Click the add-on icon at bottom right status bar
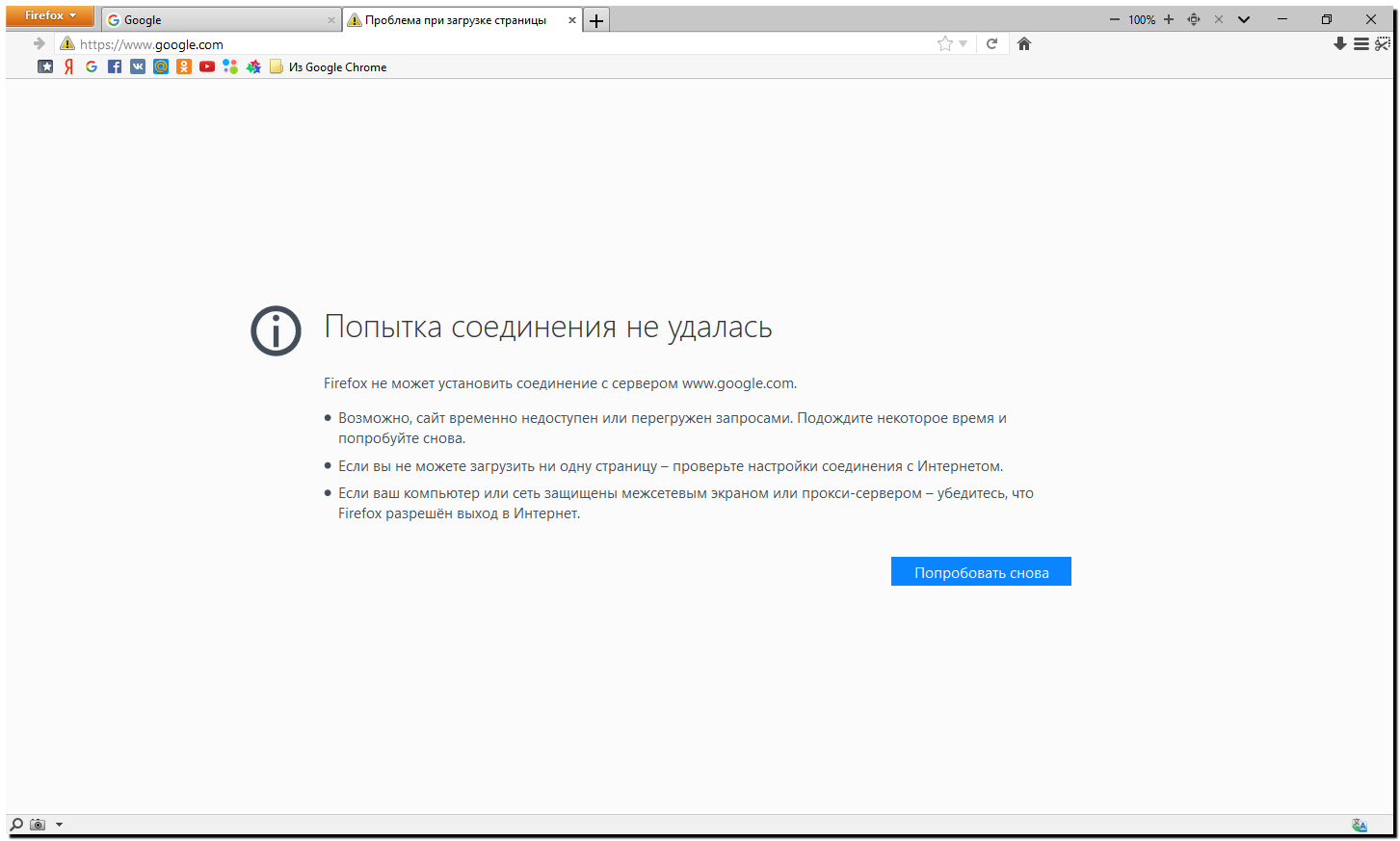The height and width of the screenshot is (841, 1400). click(1360, 825)
